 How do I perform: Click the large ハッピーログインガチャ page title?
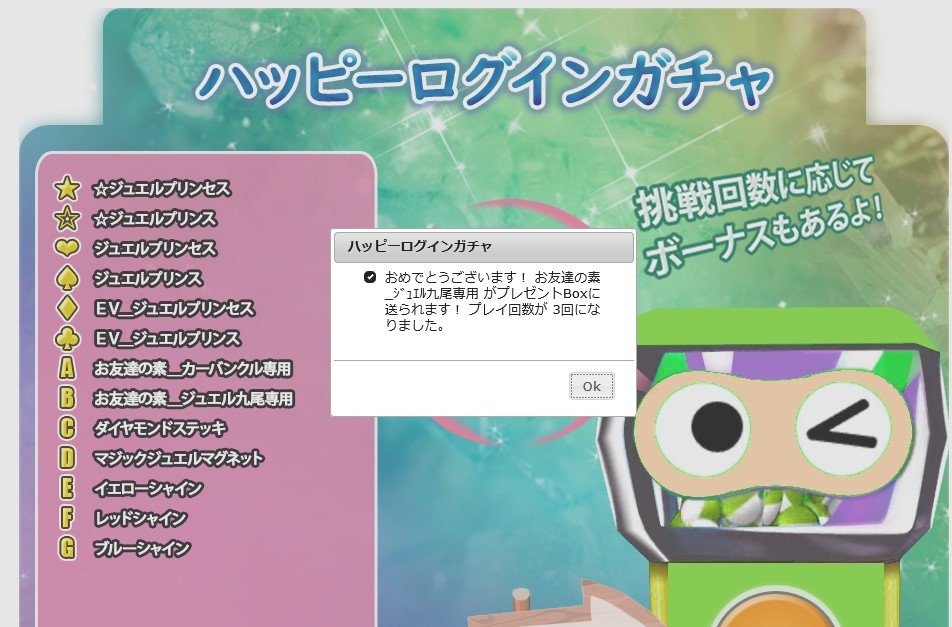[484, 84]
